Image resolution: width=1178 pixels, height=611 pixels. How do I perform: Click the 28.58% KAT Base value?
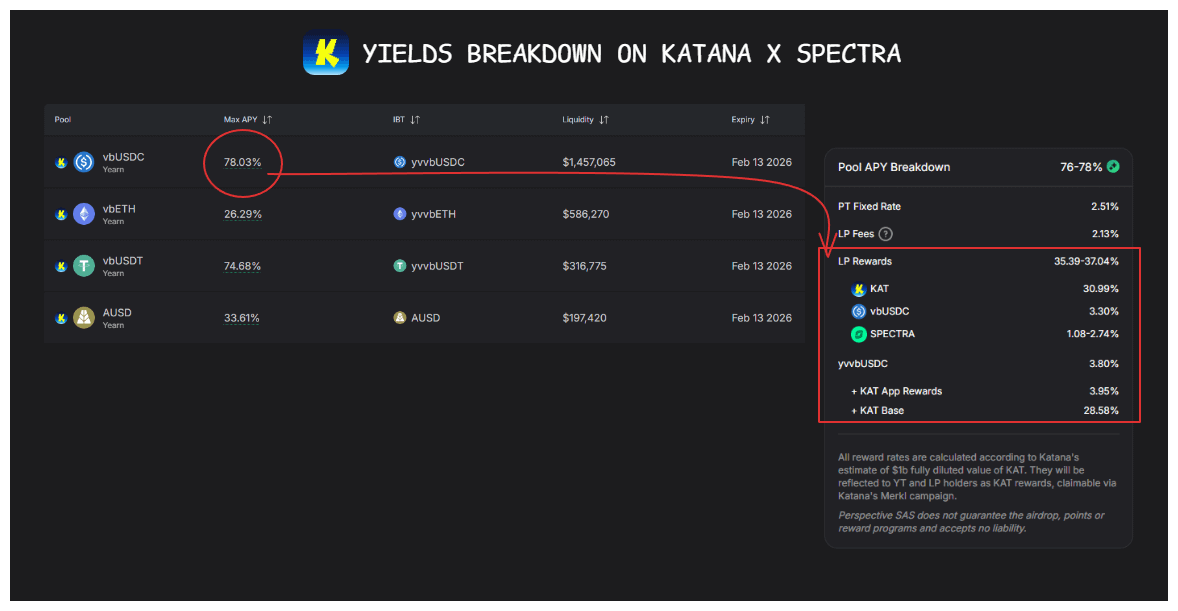(x=1101, y=410)
